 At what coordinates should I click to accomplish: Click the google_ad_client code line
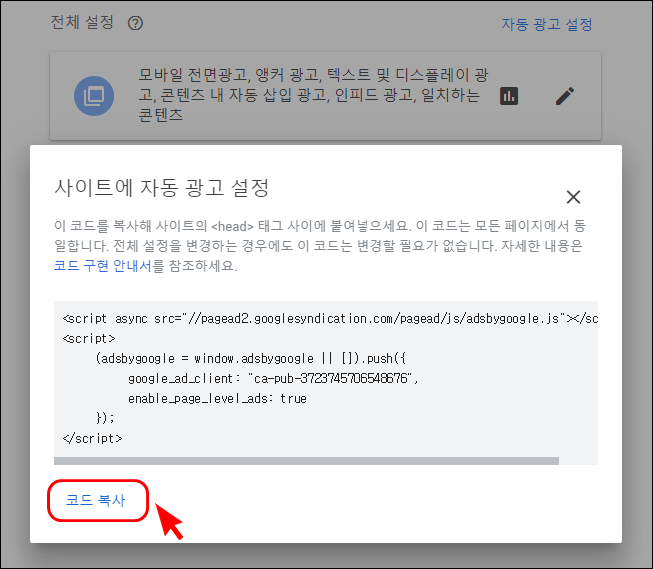tap(273, 378)
